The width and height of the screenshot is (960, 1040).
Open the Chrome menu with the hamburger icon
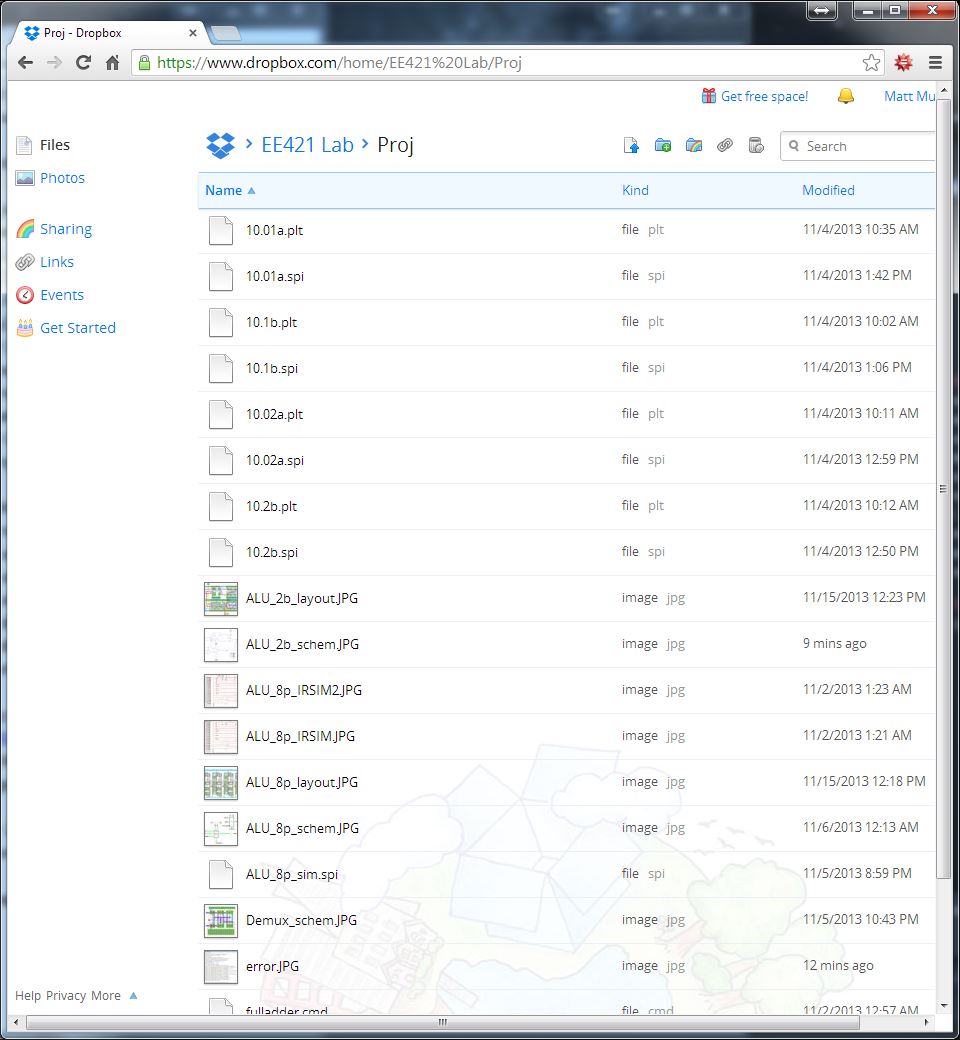coord(936,62)
